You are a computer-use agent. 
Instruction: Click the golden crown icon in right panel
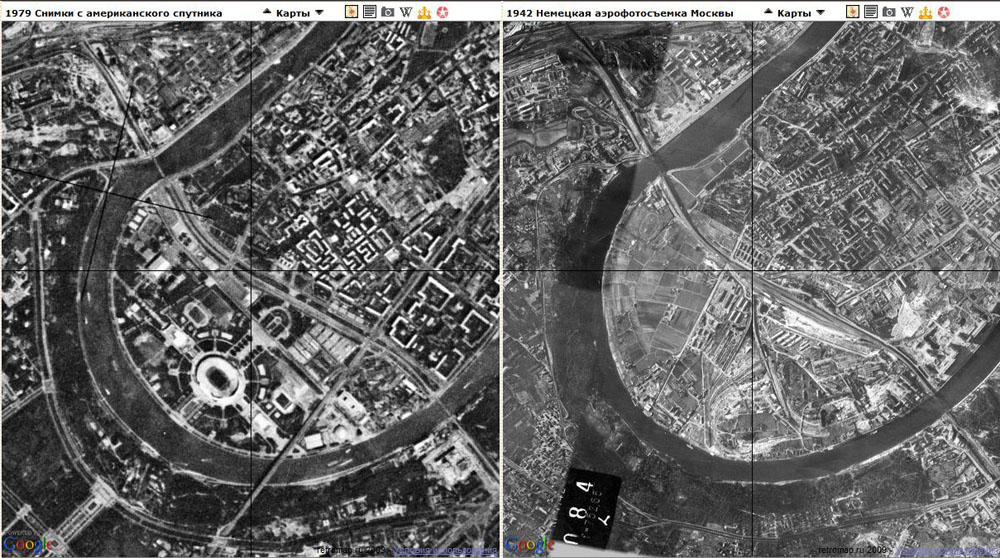(x=925, y=12)
